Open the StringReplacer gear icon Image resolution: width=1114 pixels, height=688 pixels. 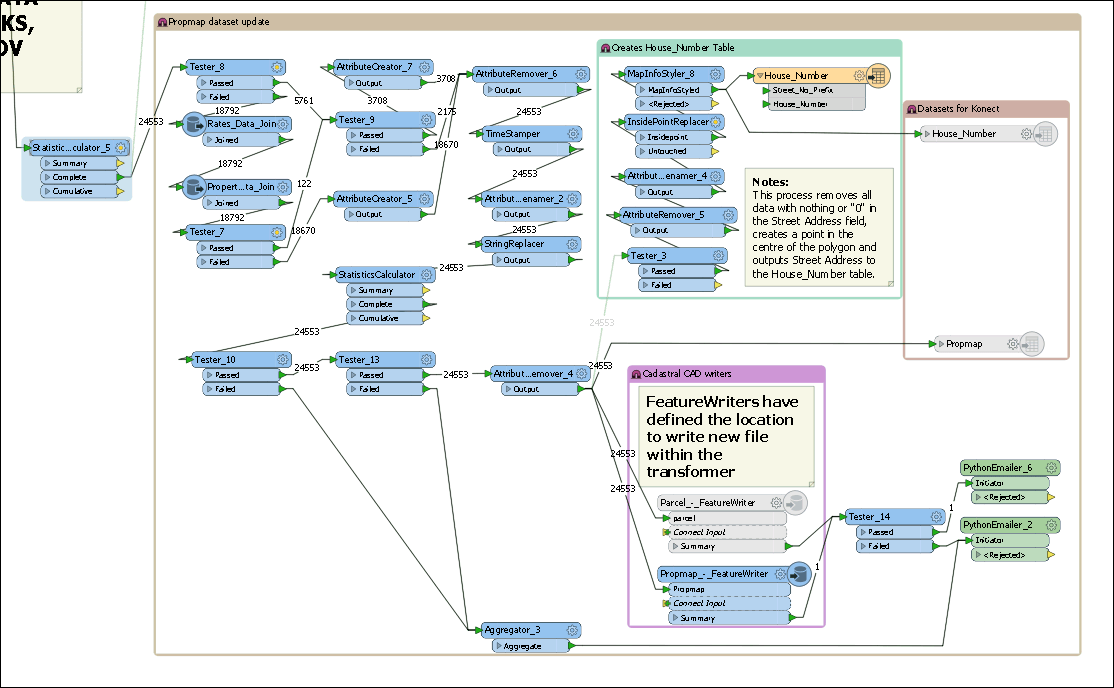tap(571, 243)
